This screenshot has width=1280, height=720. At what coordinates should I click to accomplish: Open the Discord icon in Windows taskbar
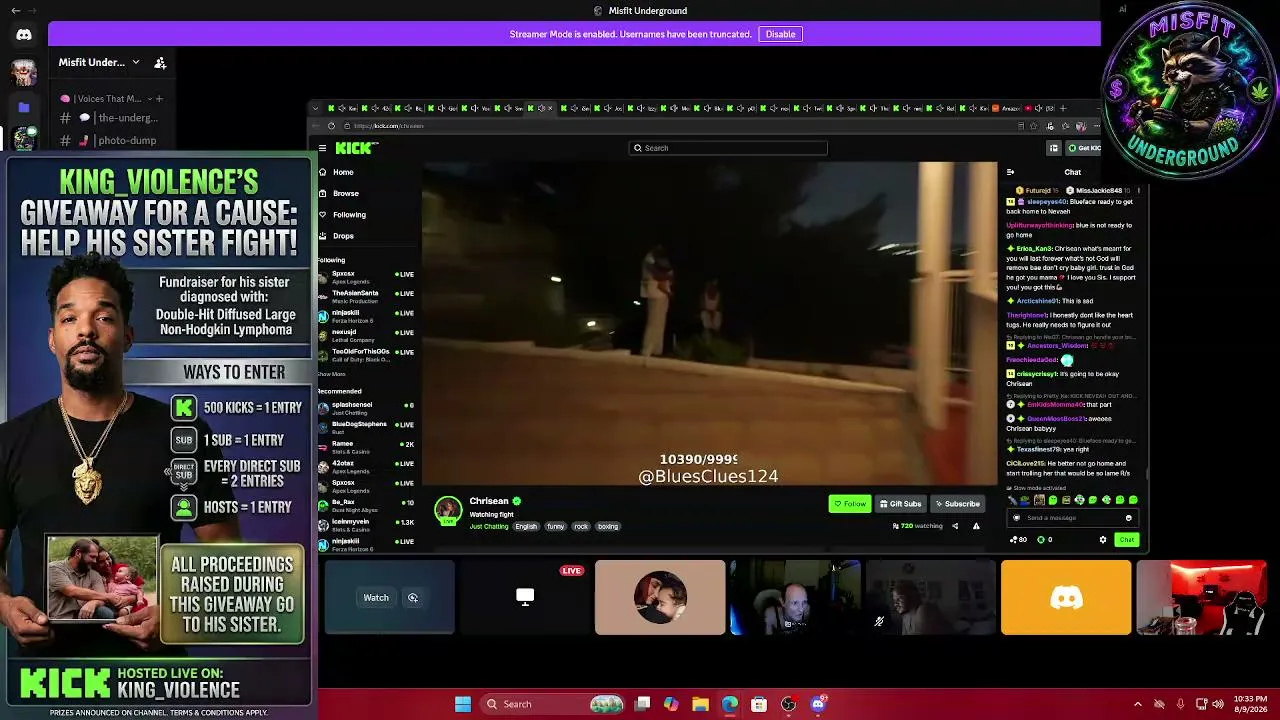coord(818,704)
